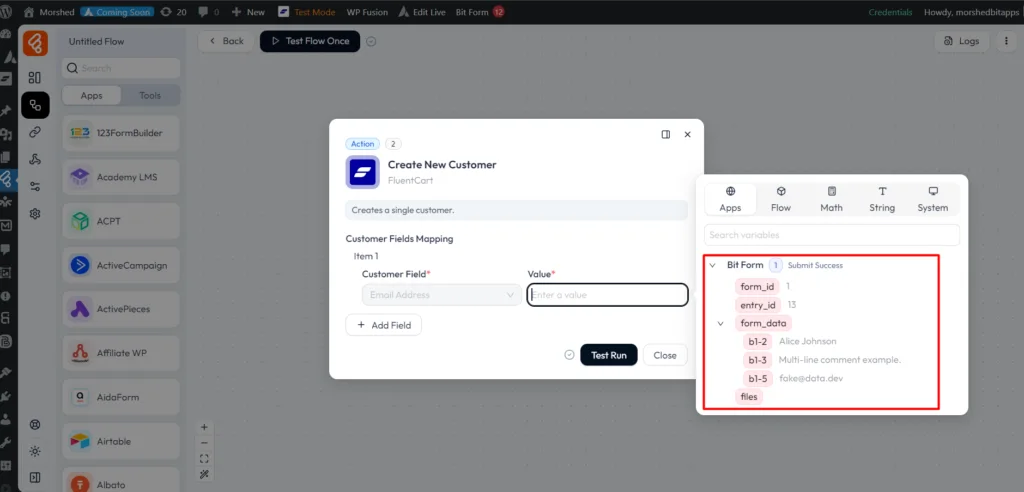This screenshot has height=492, width=1024.
Task: Click the ActivePieces app icon
Action: (80, 309)
